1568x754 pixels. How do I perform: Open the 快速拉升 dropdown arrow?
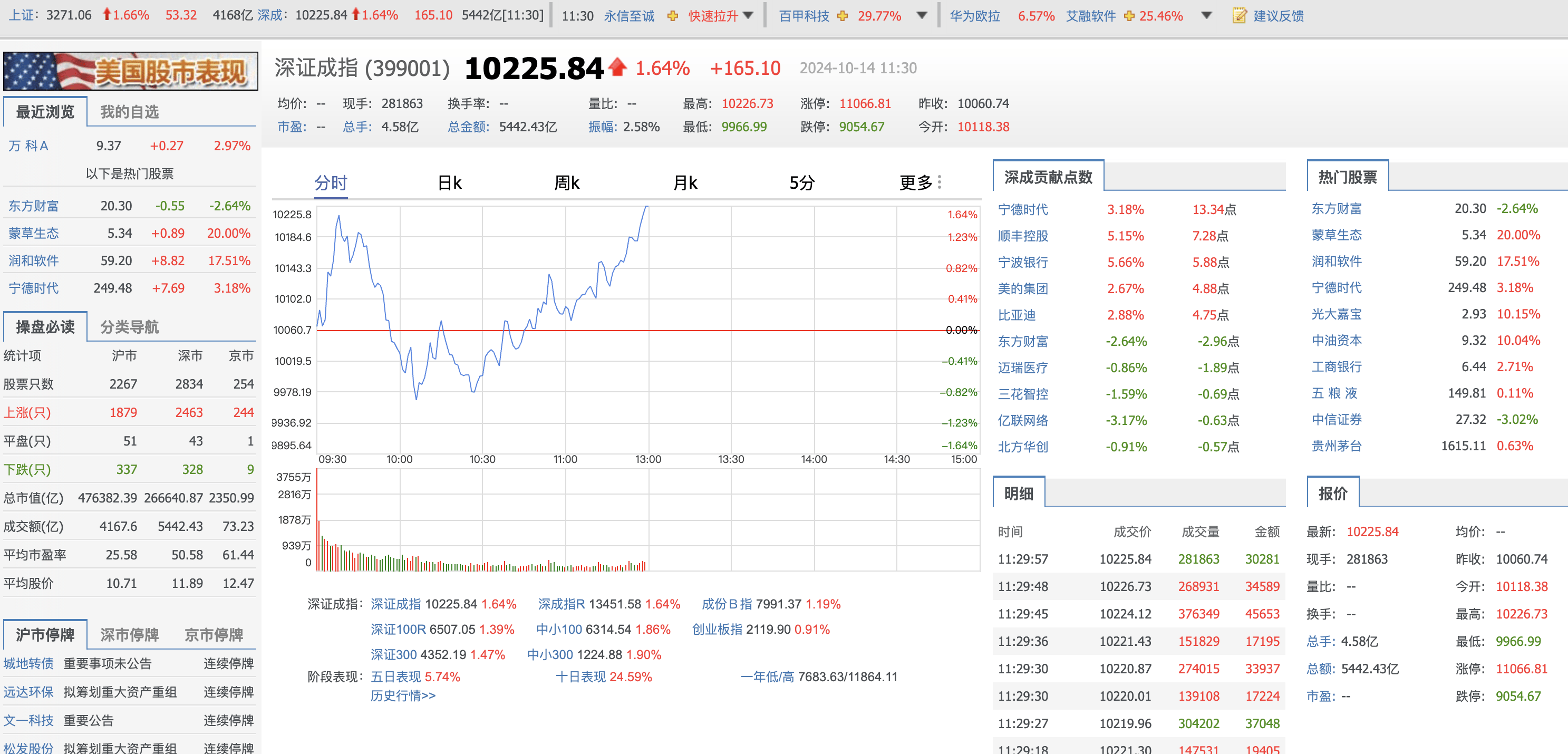point(748,16)
